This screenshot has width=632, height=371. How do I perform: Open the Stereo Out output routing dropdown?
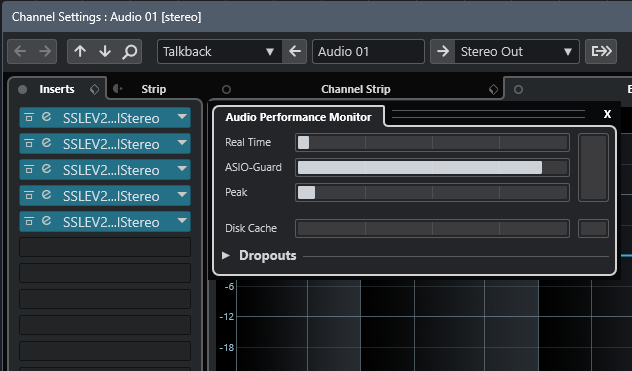[517, 51]
